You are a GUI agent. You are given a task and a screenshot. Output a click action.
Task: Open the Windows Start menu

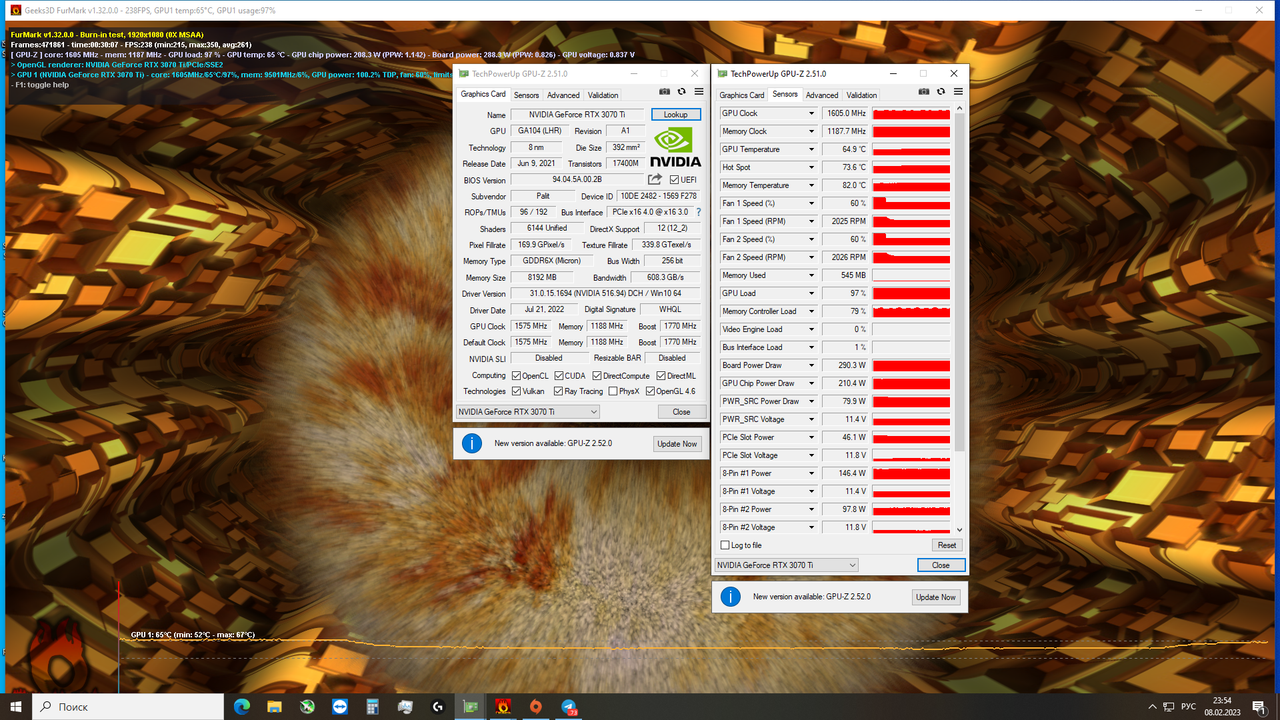[x=16, y=707]
